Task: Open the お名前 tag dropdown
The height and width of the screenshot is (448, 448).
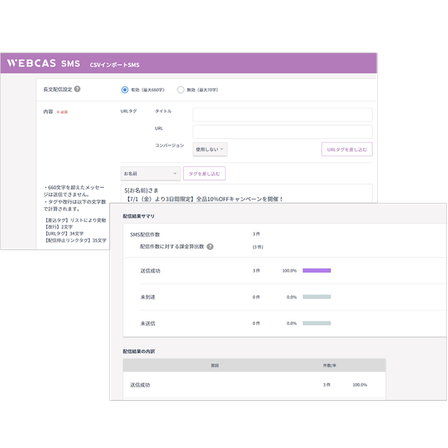Action: coord(150,174)
